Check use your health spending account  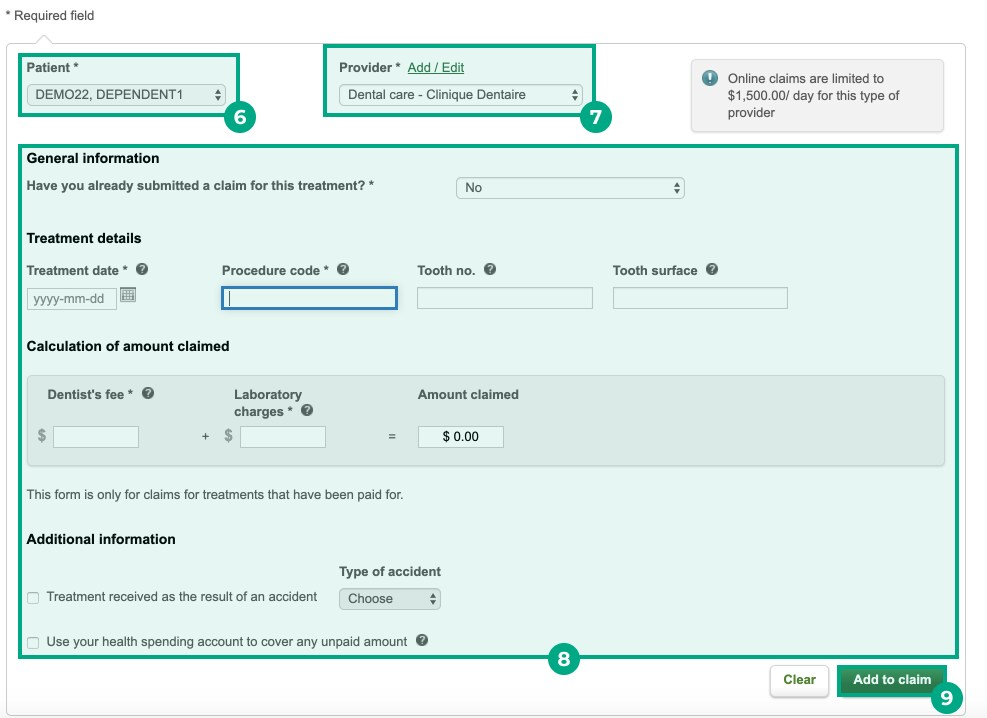pyautogui.click(x=33, y=642)
